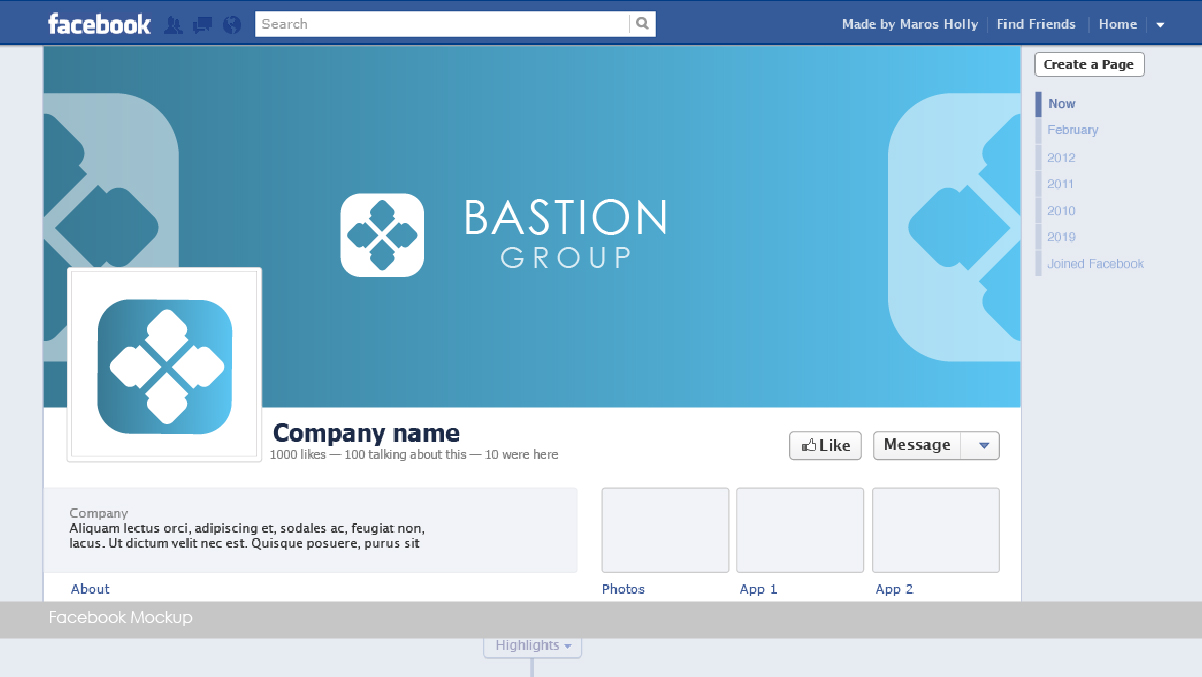
Task: Click the App 1 label link
Action: [758, 589]
